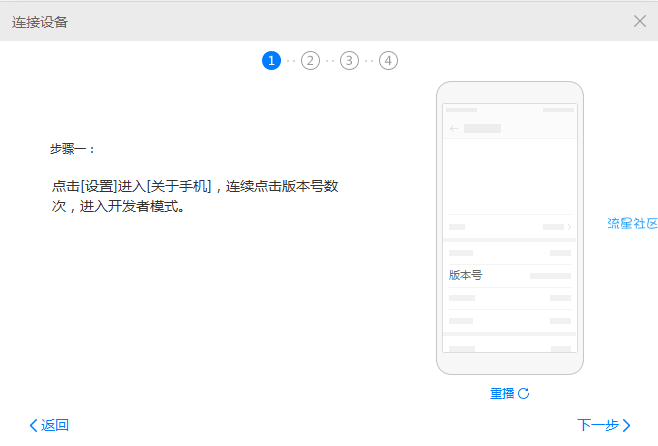
Task: Close the 连接设备 dialog
Action: pyautogui.click(x=640, y=21)
